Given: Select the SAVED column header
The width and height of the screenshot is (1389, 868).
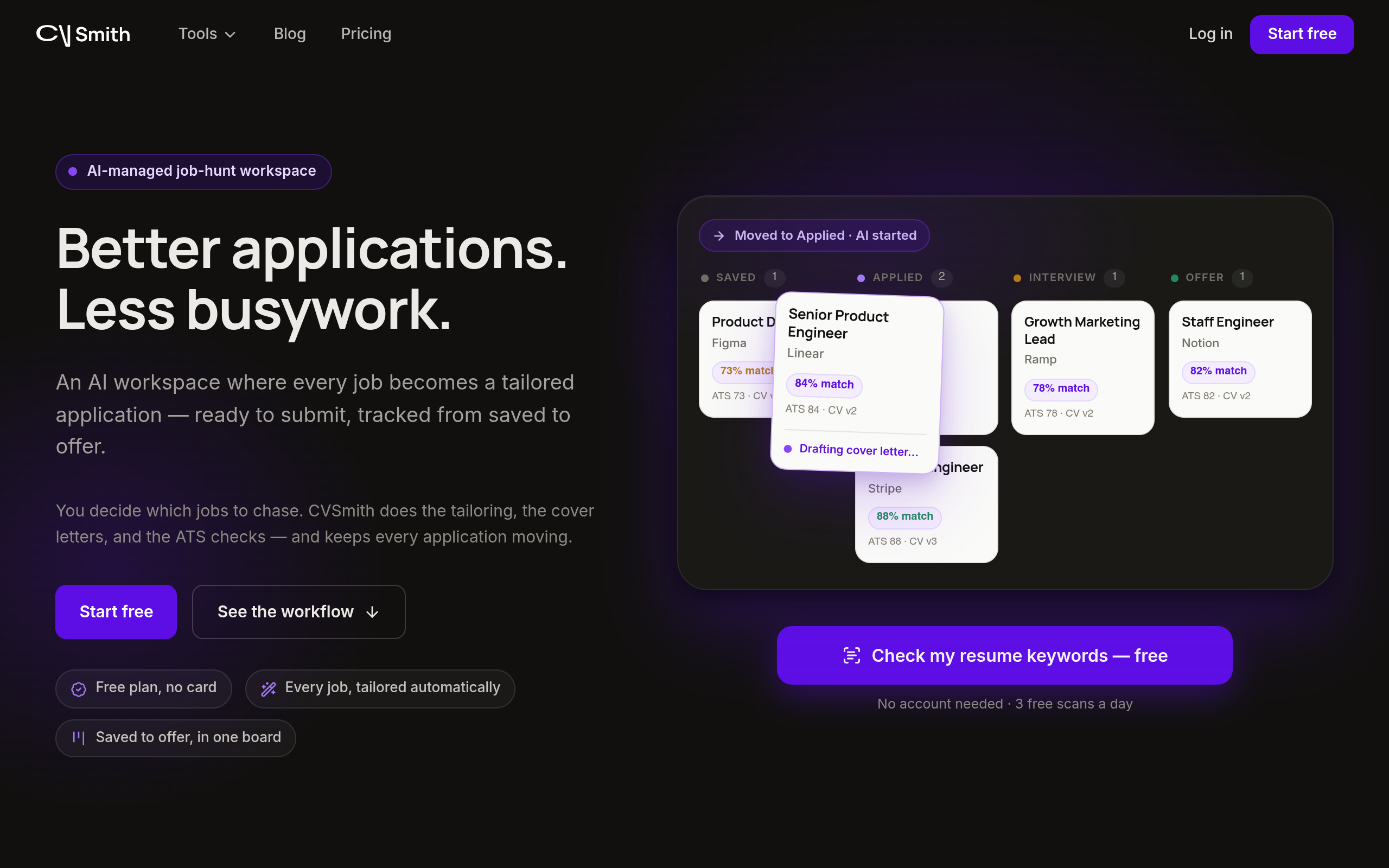Looking at the screenshot, I should pos(736,278).
